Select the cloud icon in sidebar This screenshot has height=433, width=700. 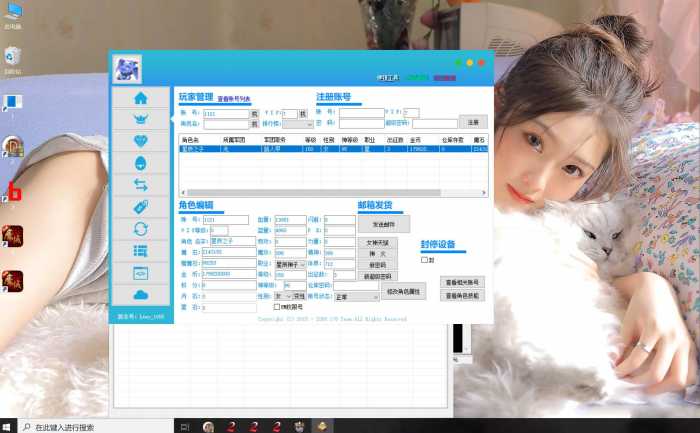coord(140,294)
